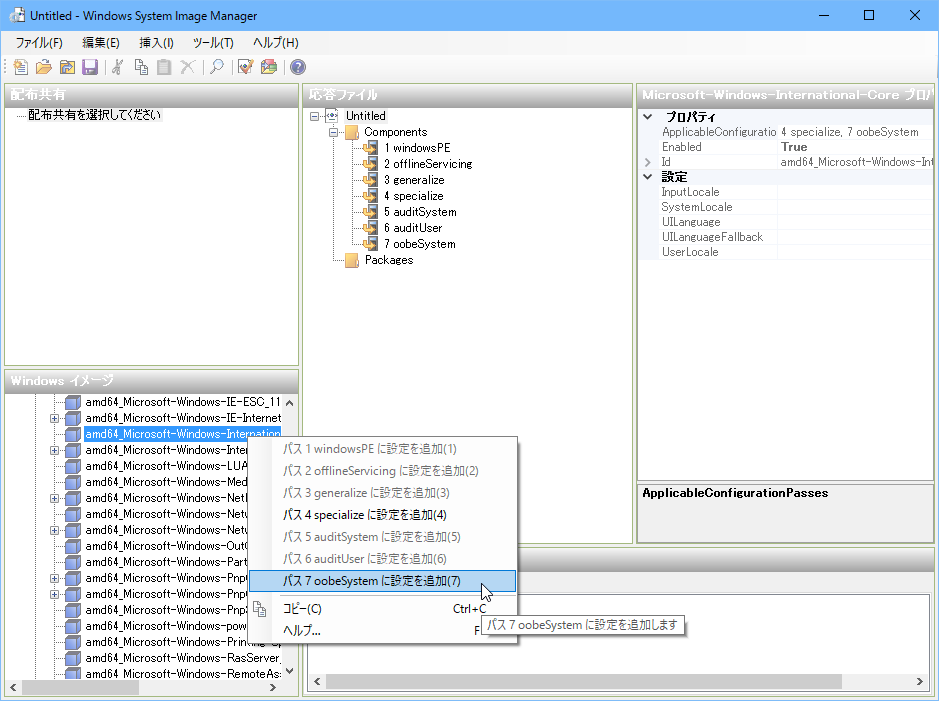Select the 4 specialize pass in answer file
939x701 pixels.
point(413,196)
